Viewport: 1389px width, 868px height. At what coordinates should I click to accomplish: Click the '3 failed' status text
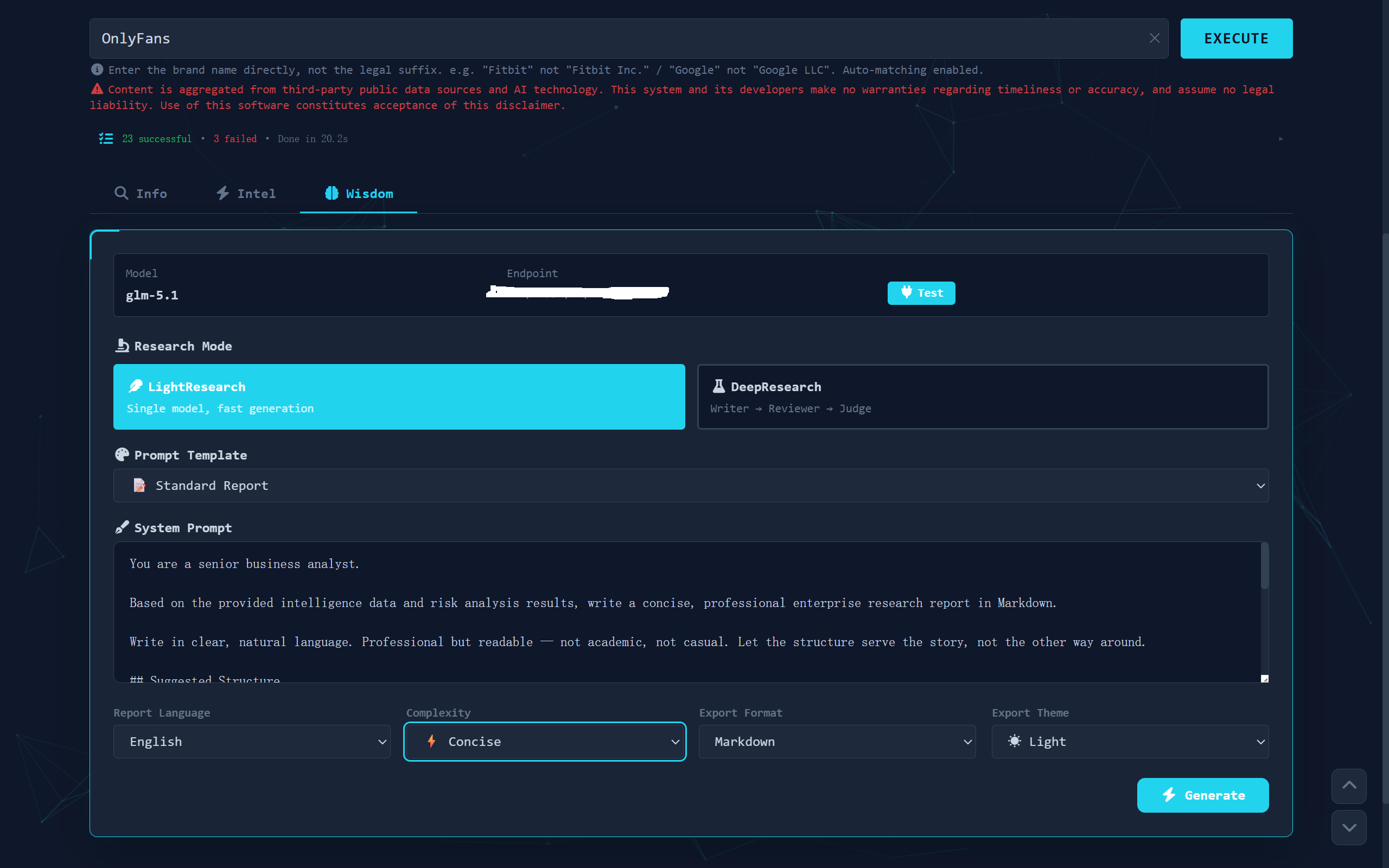click(x=235, y=139)
